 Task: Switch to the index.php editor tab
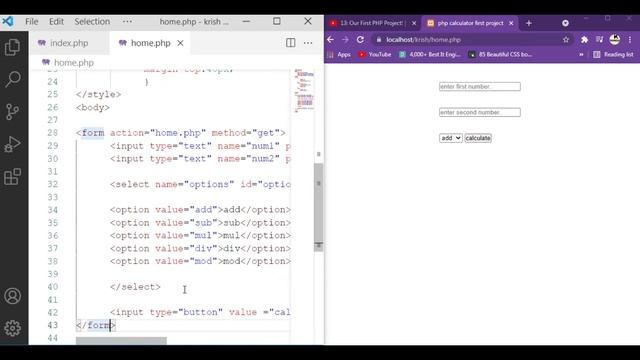pos(69,43)
